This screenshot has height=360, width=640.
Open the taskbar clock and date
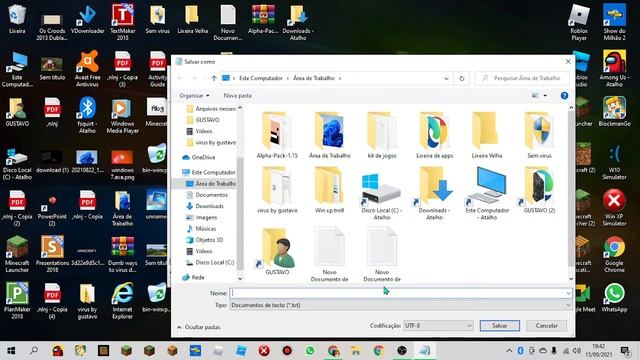click(x=598, y=351)
